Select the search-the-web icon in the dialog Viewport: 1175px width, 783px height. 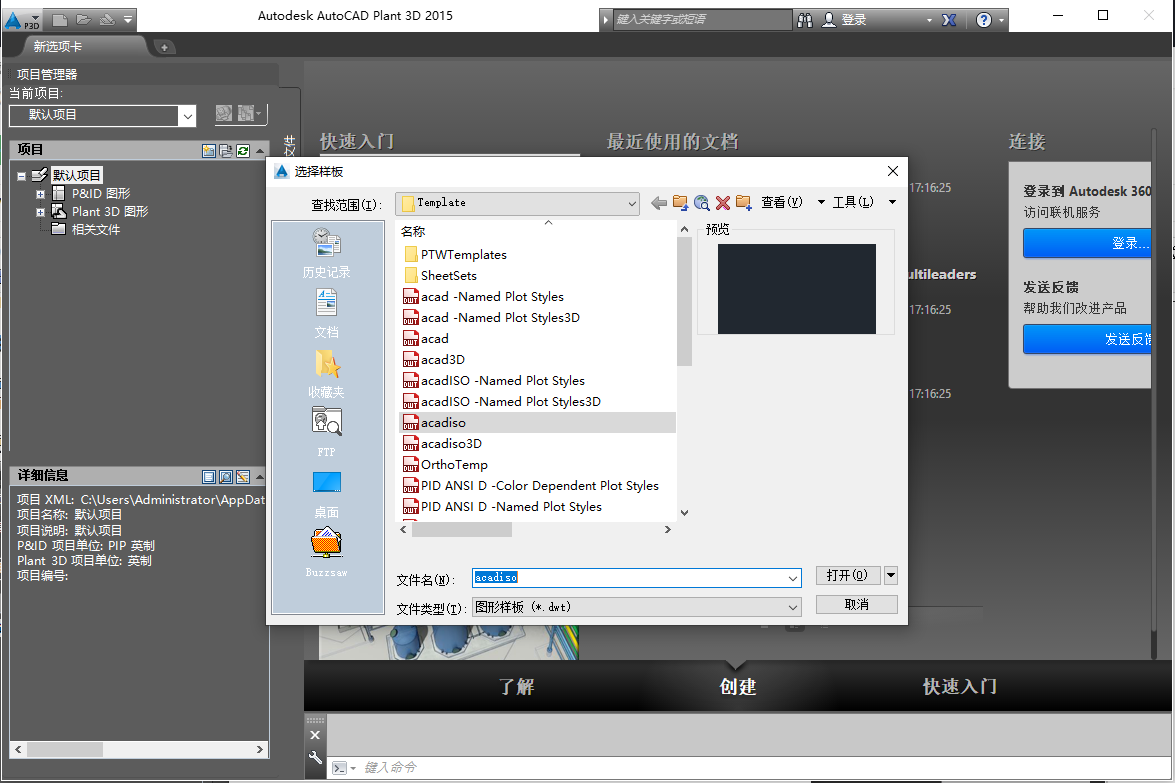(701, 202)
